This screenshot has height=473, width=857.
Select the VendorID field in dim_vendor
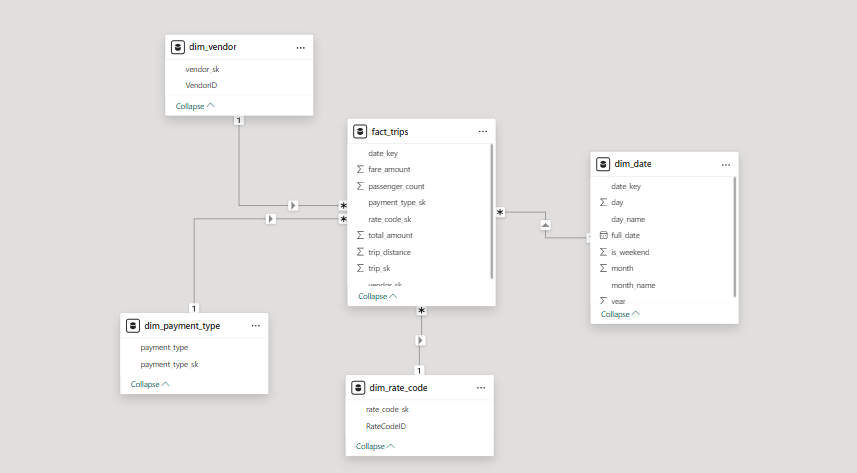pyautogui.click(x=201, y=85)
